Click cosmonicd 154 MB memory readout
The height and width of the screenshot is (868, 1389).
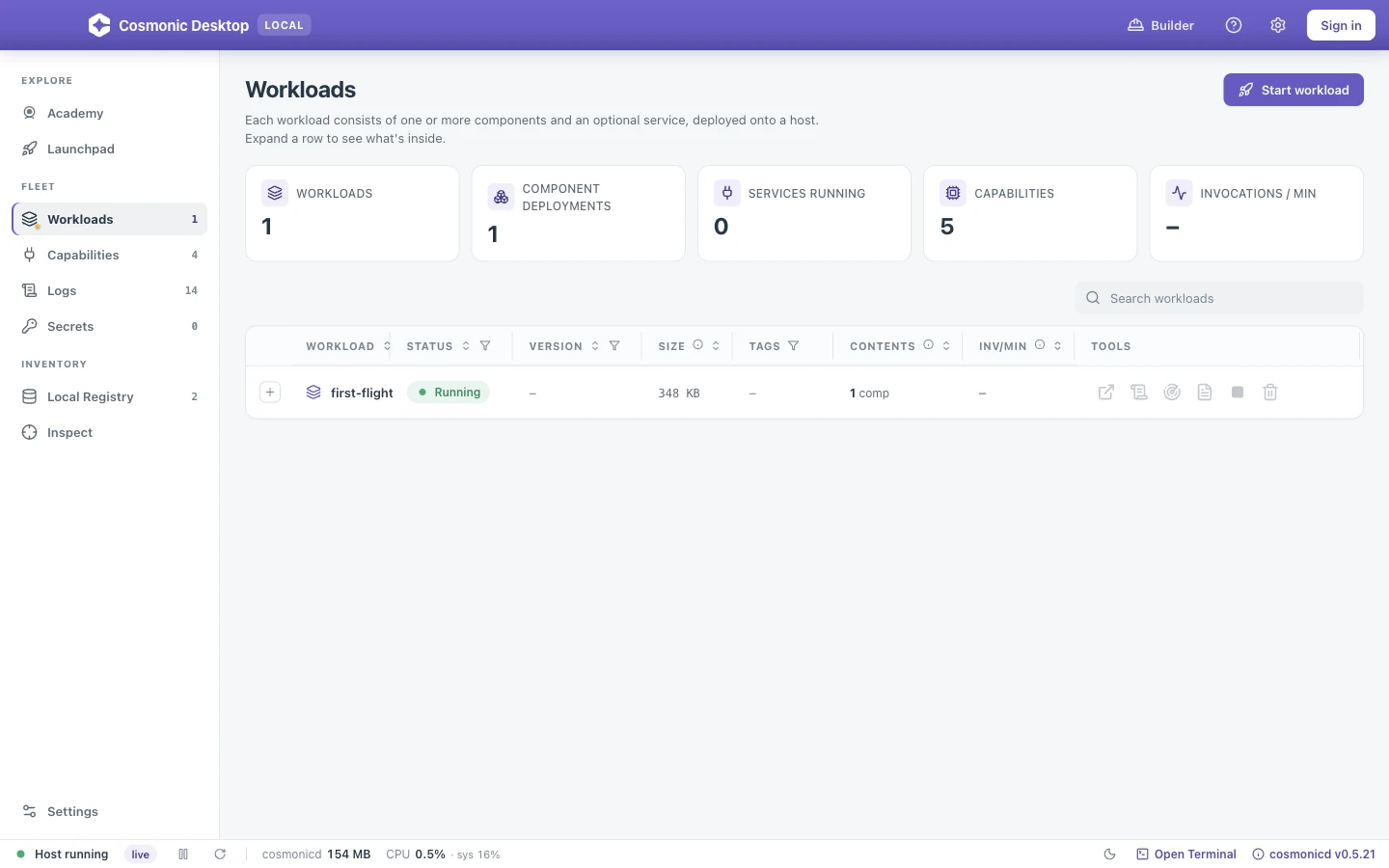(x=316, y=854)
